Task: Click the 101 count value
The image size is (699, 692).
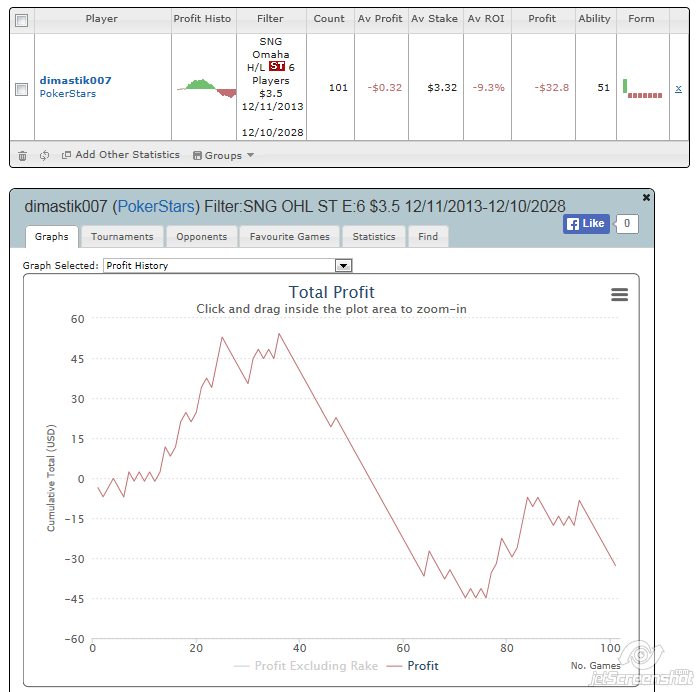Action: point(338,88)
